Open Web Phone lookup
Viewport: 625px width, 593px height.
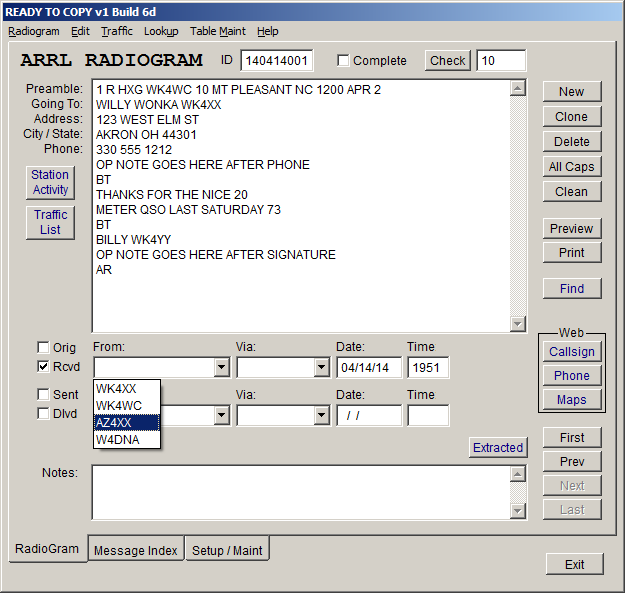pos(572,375)
